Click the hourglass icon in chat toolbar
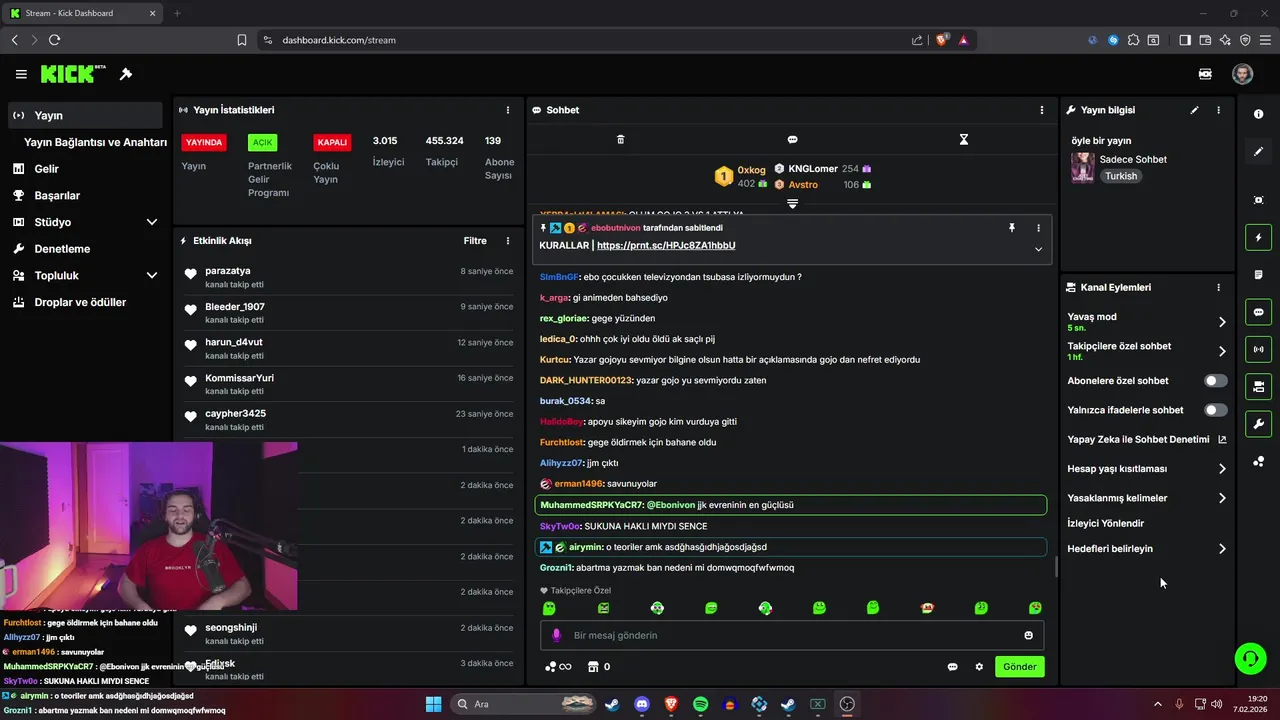The width and height of the screenshot is (1280, 720). coord(964,139)
